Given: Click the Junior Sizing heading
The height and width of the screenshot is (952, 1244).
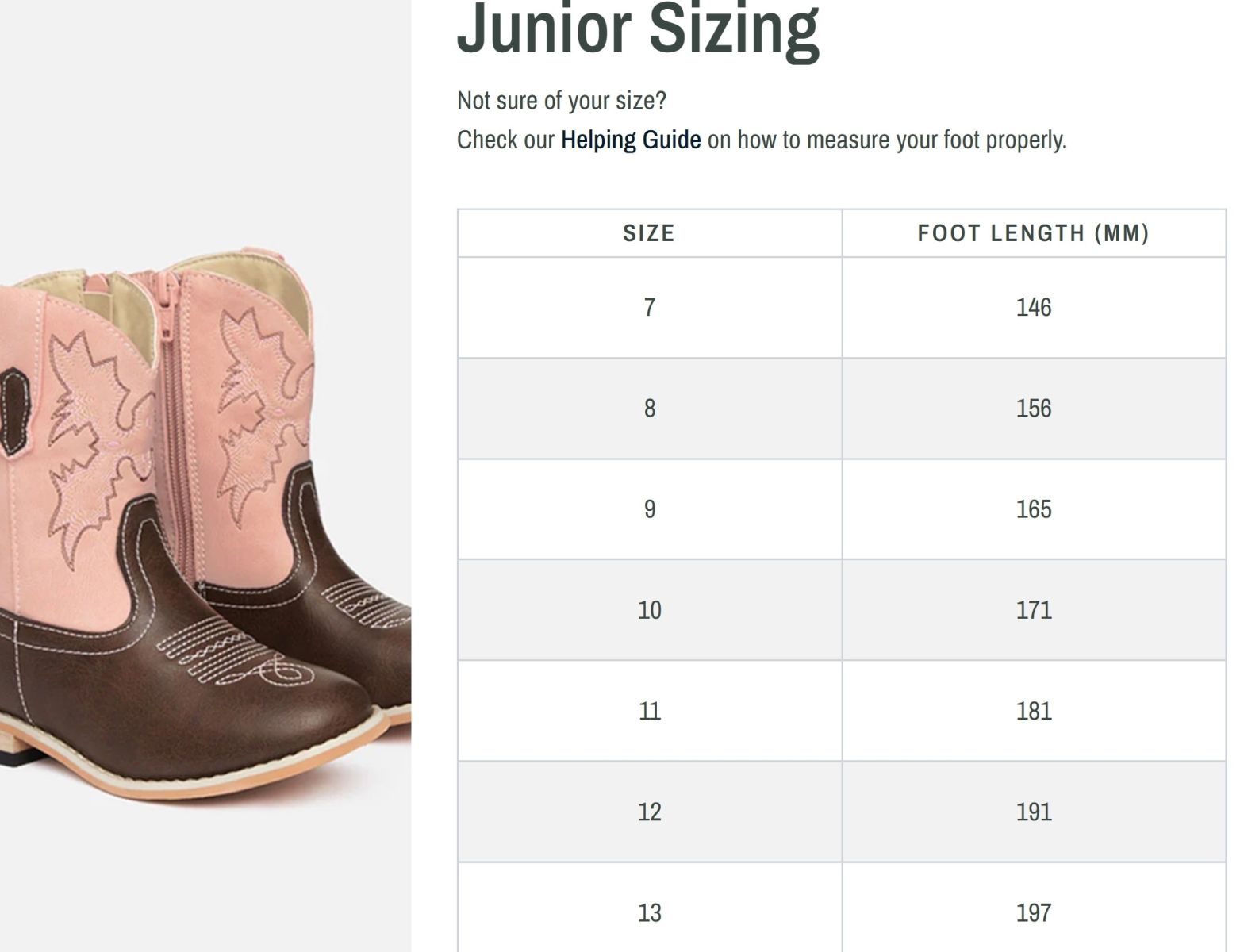Looking at the screenshot, I should (638, 29).
